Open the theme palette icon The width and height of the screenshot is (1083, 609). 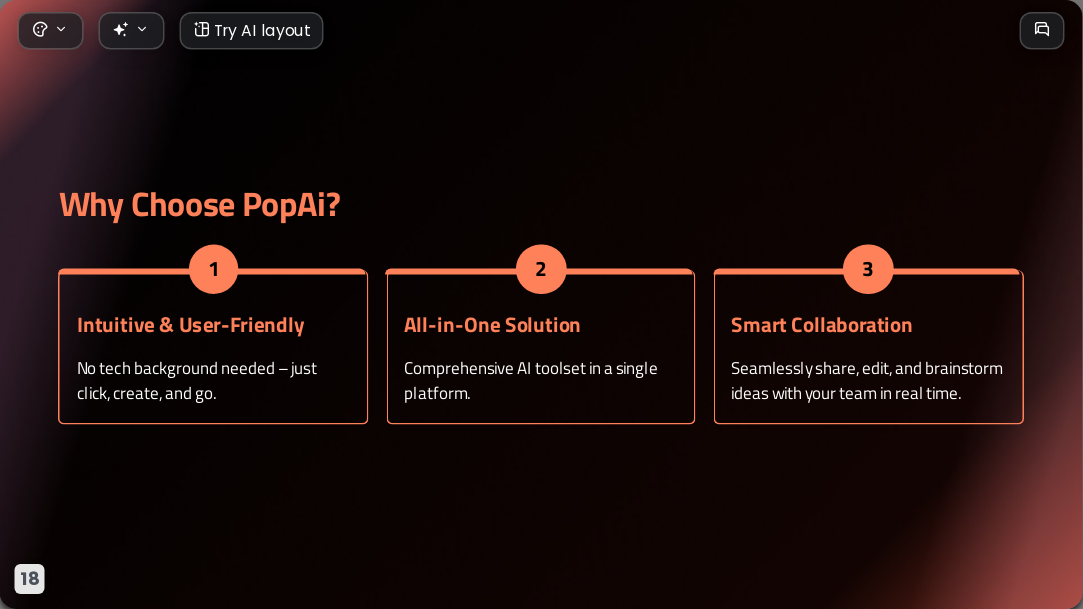40,30
